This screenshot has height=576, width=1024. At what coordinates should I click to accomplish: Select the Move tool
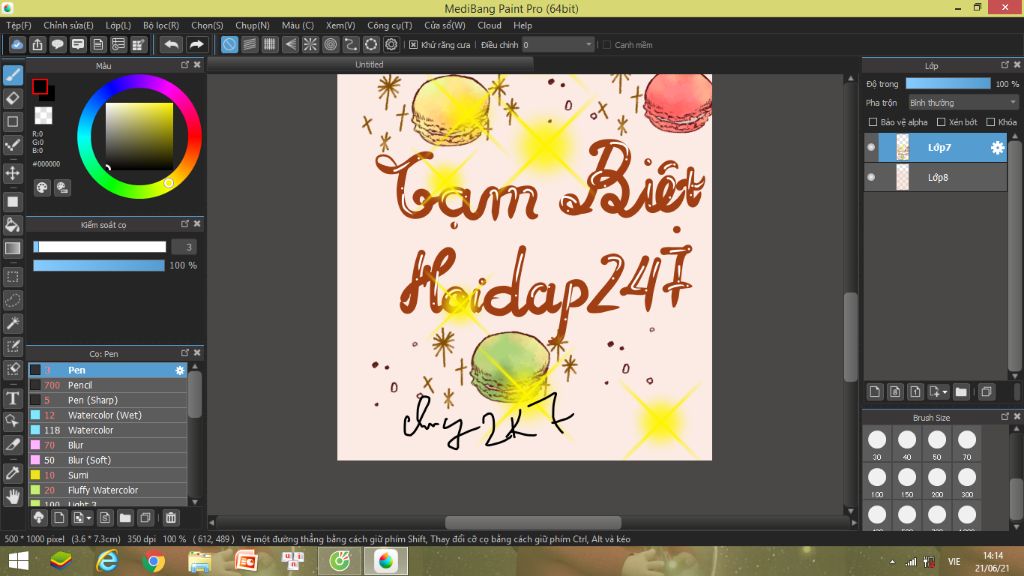click(12, 174)
